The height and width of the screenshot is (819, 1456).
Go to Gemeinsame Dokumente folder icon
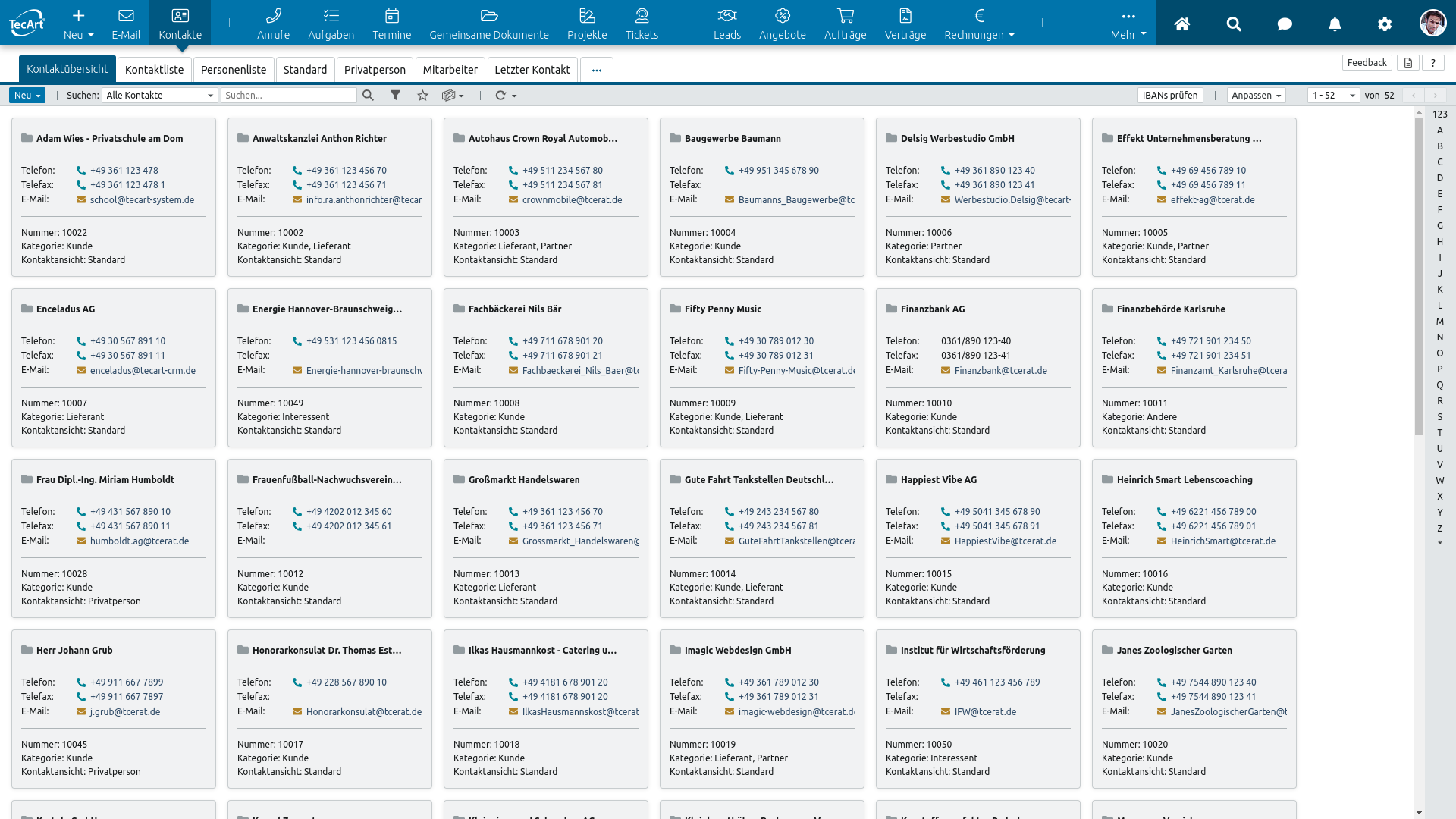pos(488,16)
